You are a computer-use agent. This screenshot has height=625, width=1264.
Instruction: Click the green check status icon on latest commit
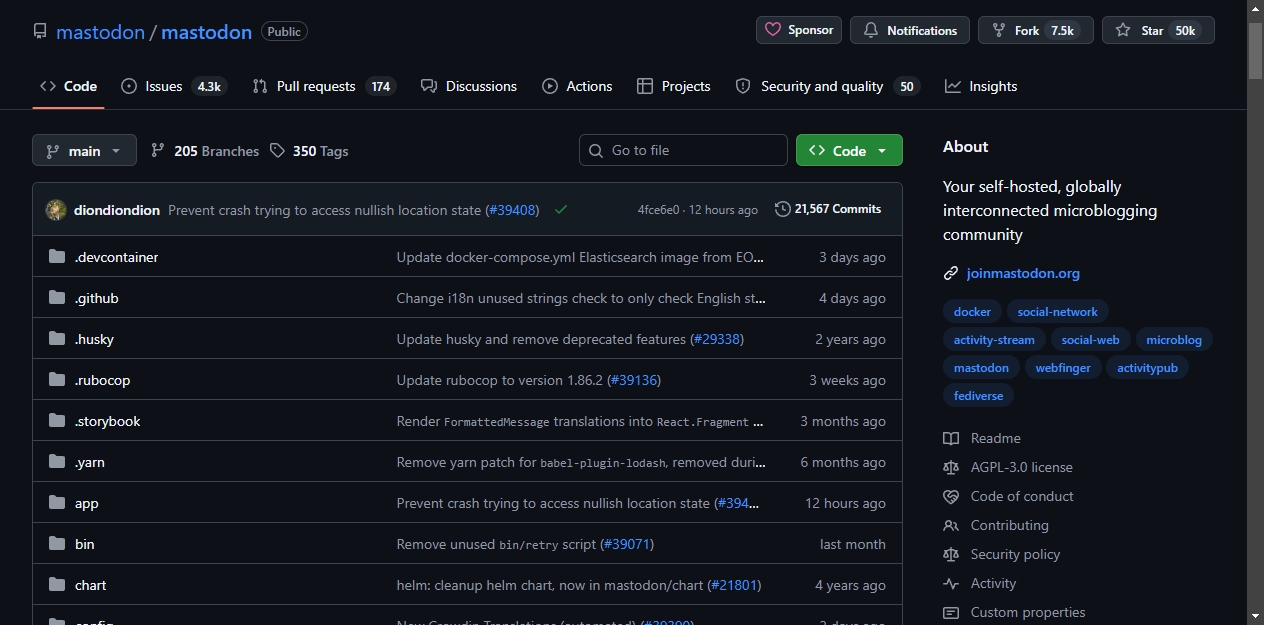561,210
